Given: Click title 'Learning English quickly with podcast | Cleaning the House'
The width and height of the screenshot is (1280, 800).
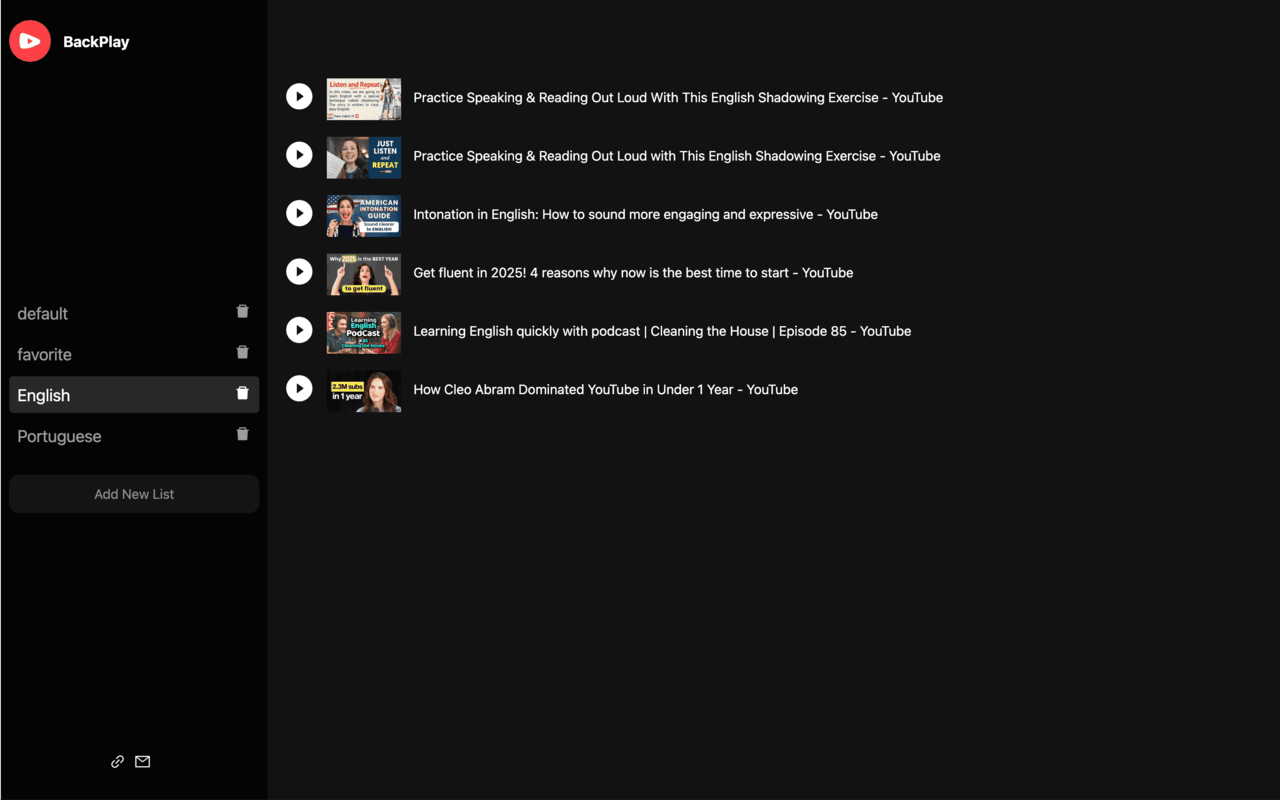Looking at the screenshot, I should pyautogui.click(x=662, y=331).
